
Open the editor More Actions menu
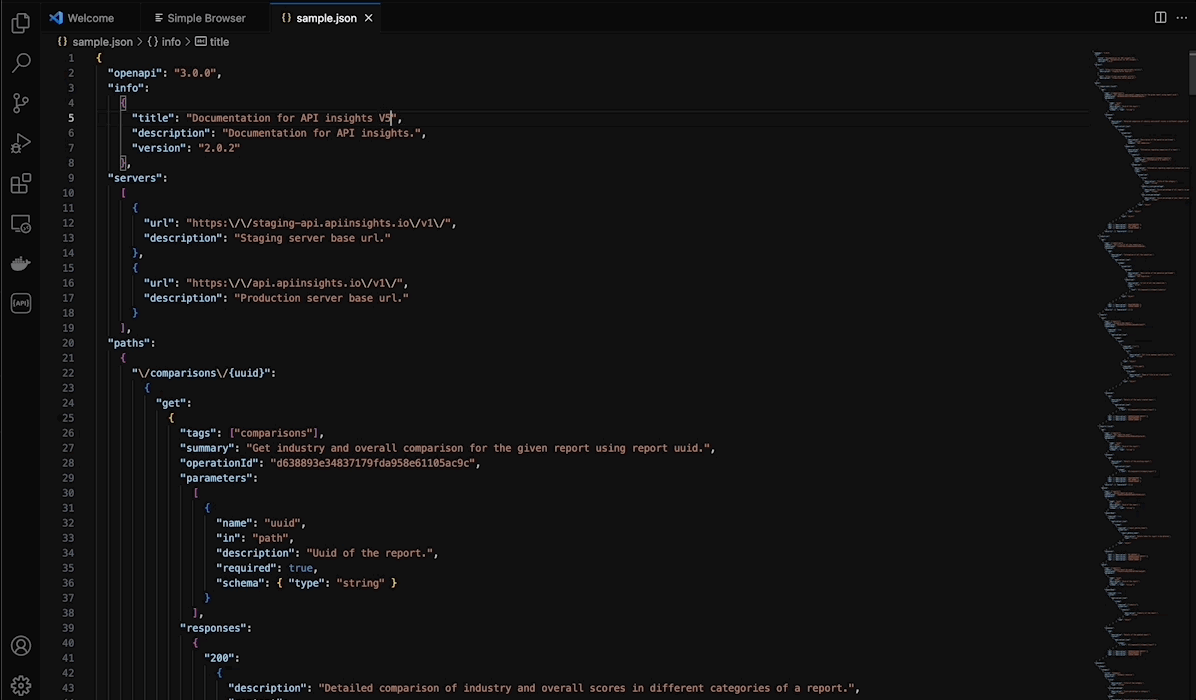[x=1180, y=17]
